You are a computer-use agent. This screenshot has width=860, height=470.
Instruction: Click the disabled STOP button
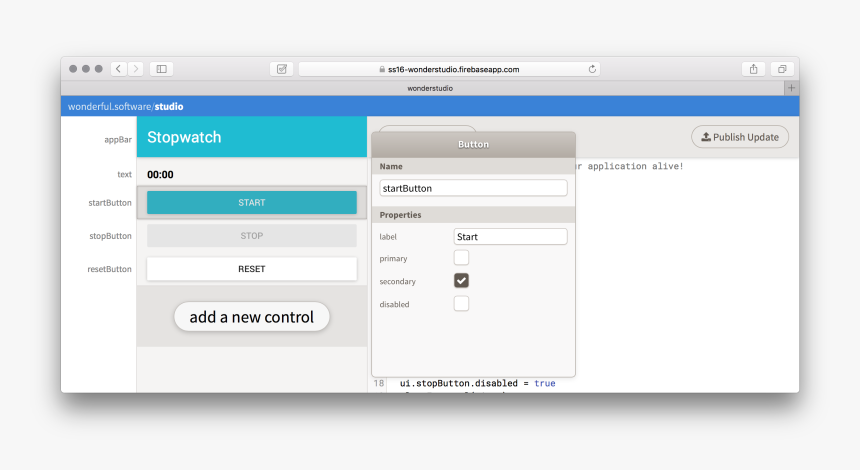point(252,236)
